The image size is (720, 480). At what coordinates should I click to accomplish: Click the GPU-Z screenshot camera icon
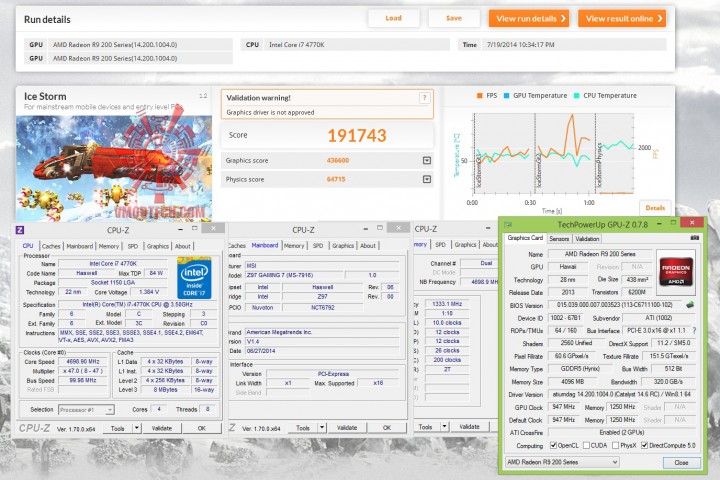(x=695, y=238)
